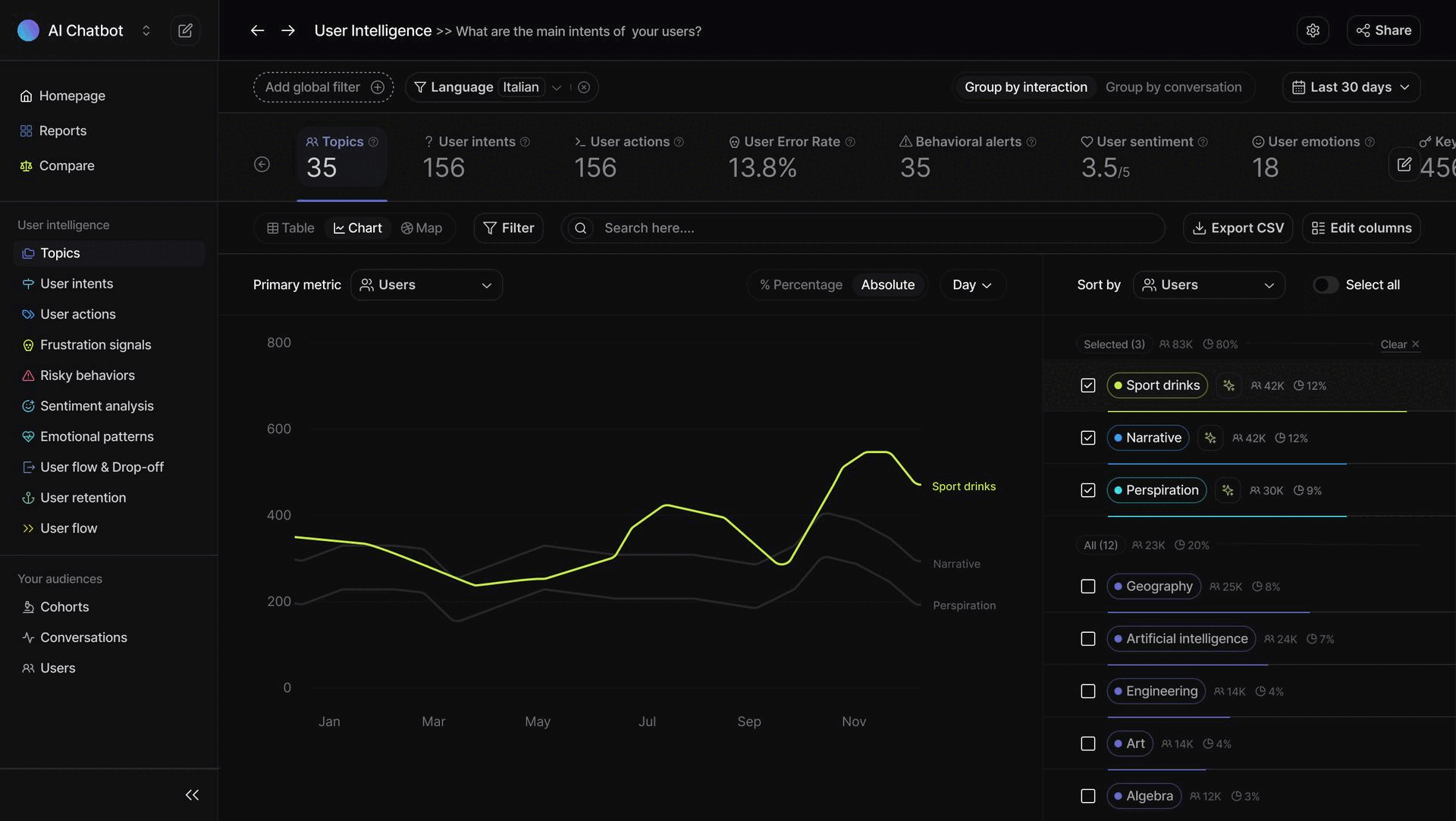Toggle the Select all switch
Screen dimensions: 1456x821
[x=1326, y=285]
